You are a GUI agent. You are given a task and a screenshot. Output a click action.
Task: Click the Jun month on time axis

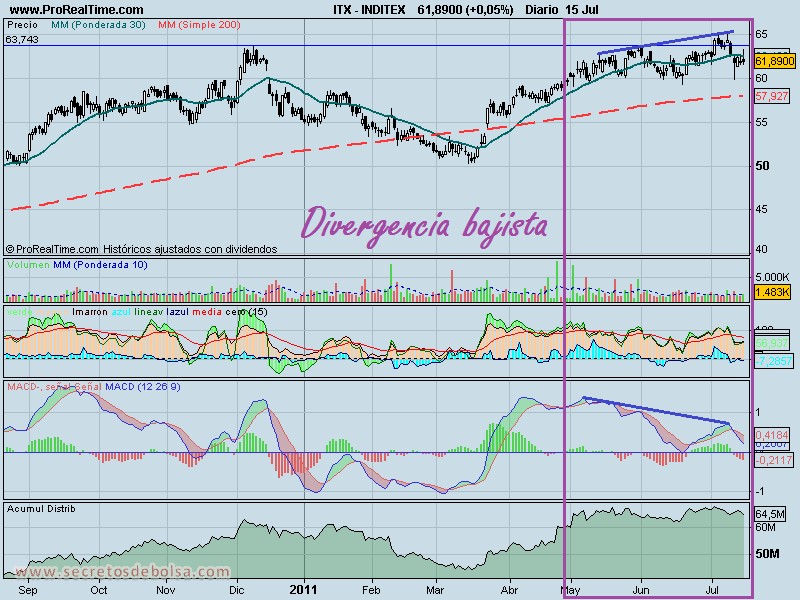[x=641, y=590]
